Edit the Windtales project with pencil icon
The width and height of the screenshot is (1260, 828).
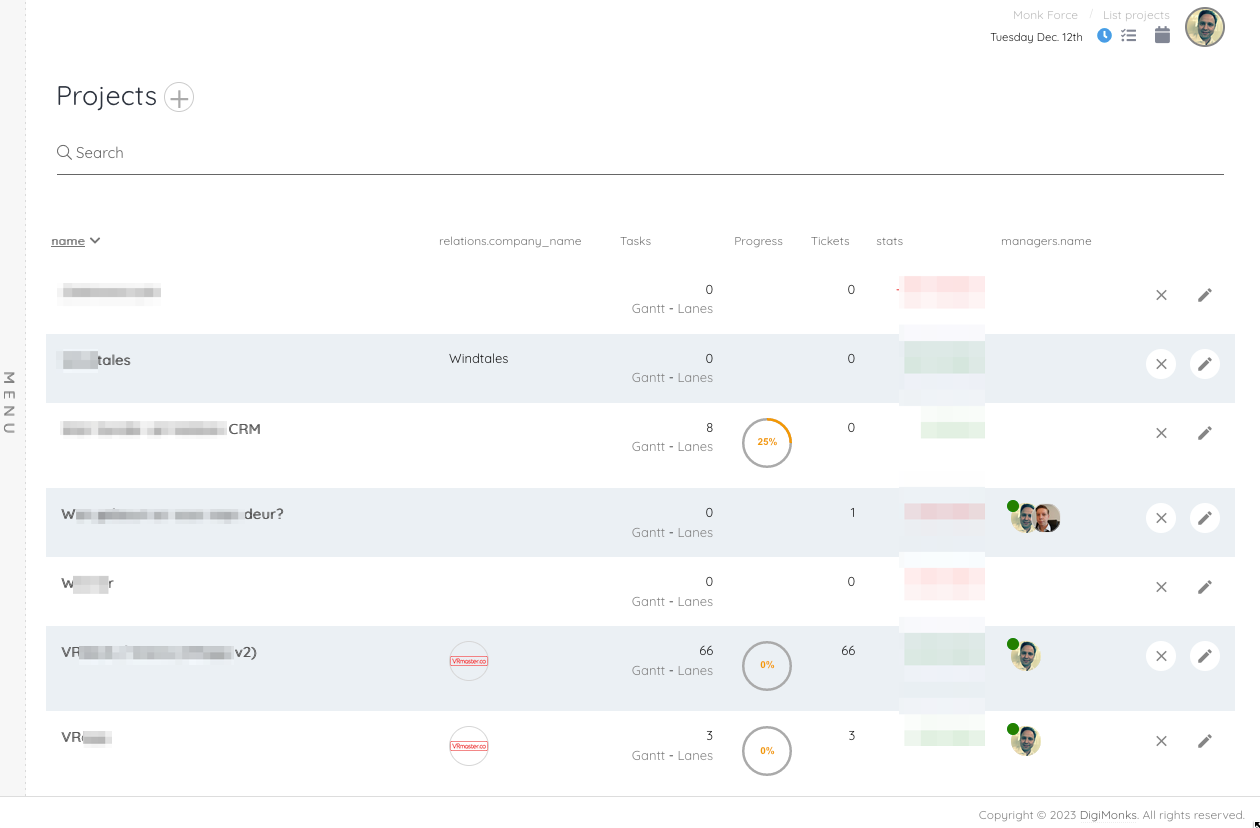tap(1205, 364)
